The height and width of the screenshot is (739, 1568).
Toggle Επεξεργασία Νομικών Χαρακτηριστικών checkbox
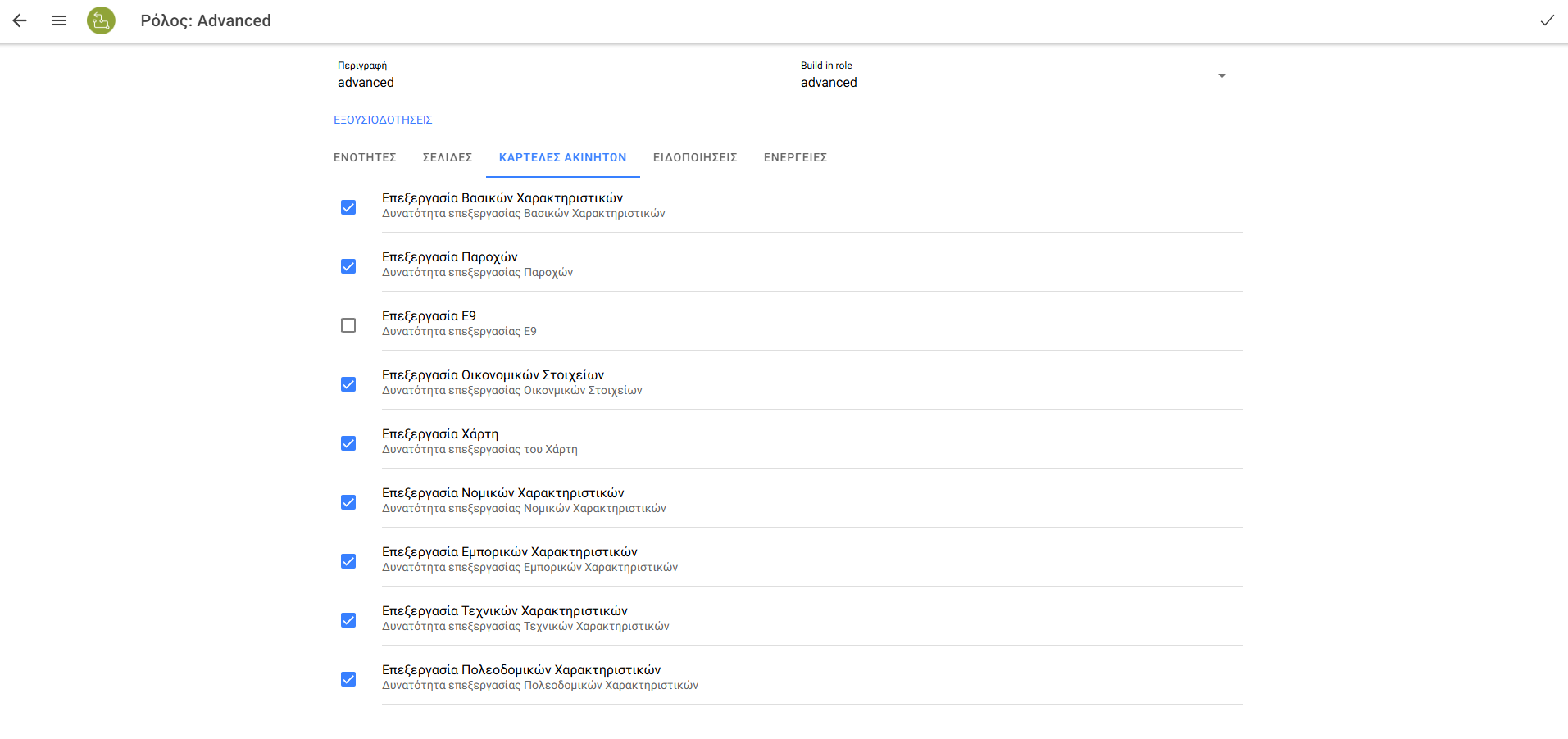pos(348,502)
